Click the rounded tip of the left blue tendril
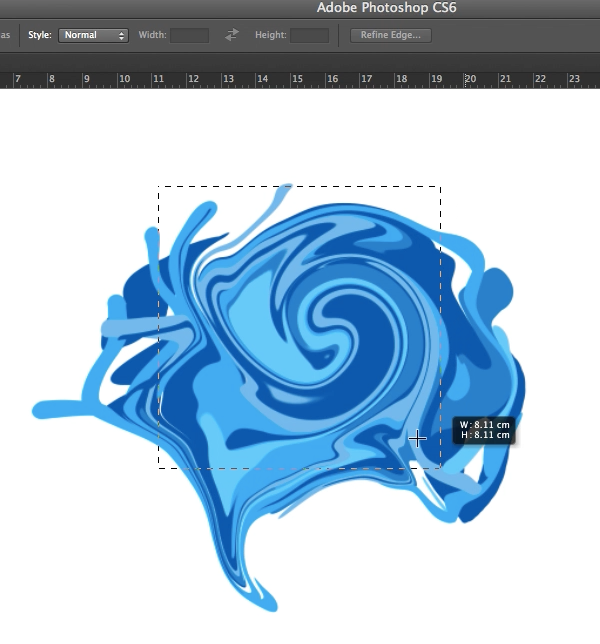Image resolution: width=600 pixels, height=644 pixels. click(x=40, y=409)
